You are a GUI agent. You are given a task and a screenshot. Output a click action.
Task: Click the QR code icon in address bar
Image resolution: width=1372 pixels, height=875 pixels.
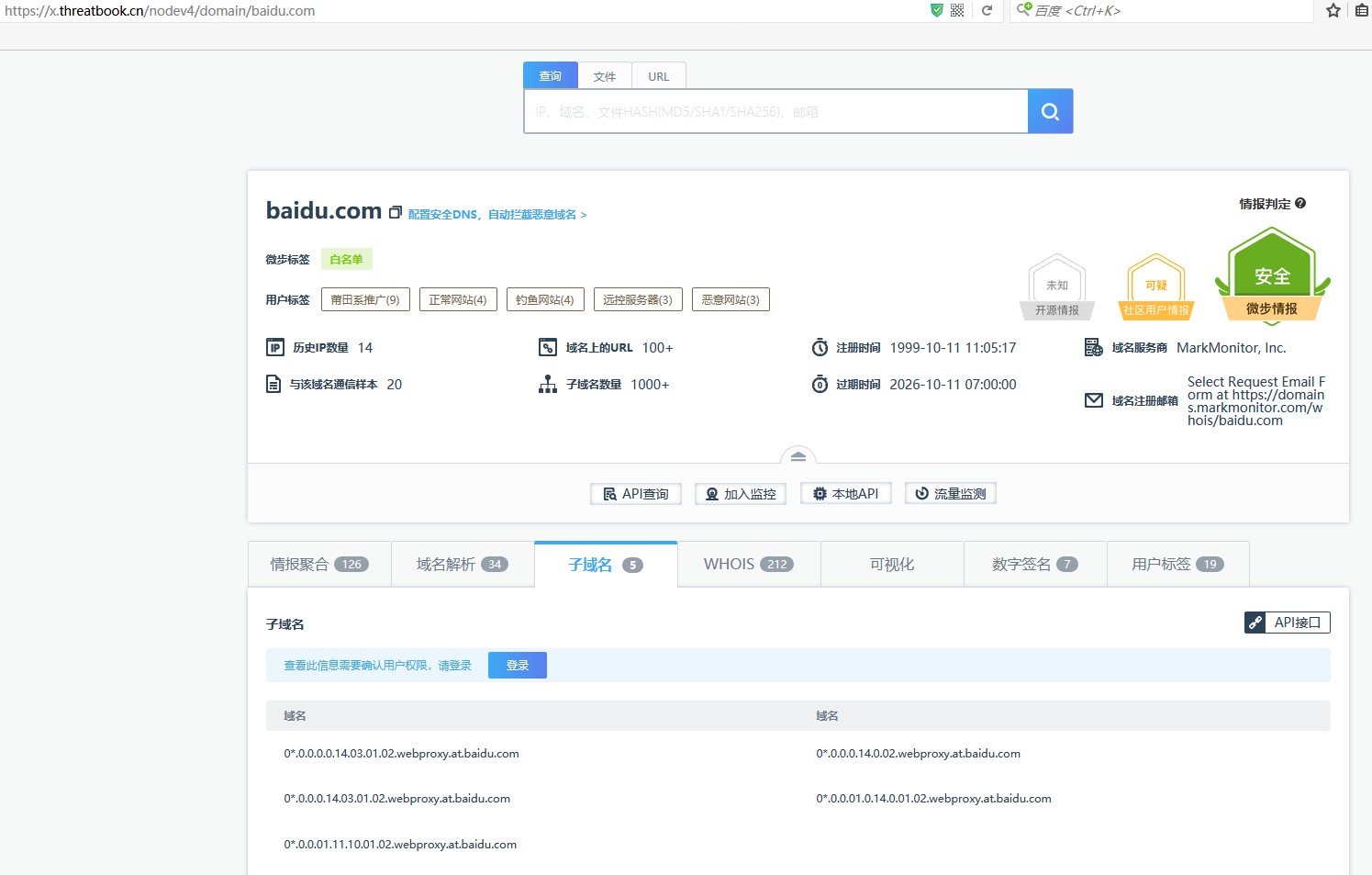click(x=957, y=10)
